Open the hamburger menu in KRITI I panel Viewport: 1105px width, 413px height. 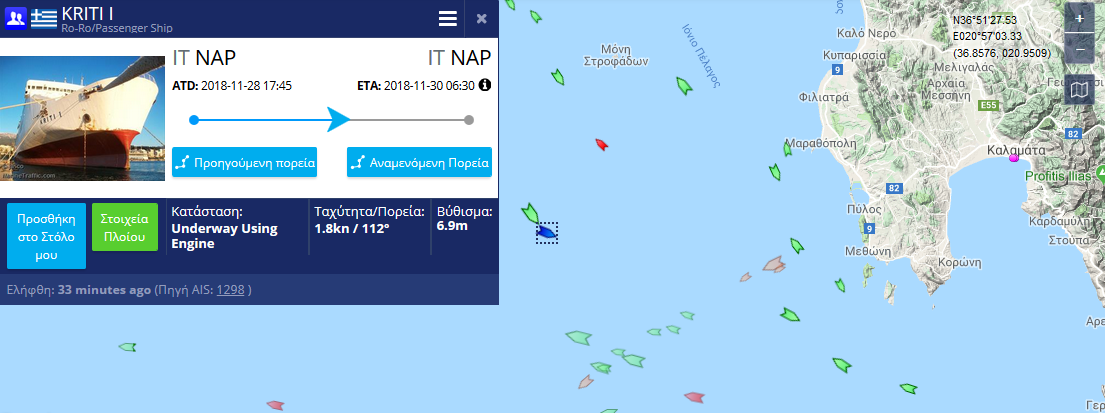(448, 19)
